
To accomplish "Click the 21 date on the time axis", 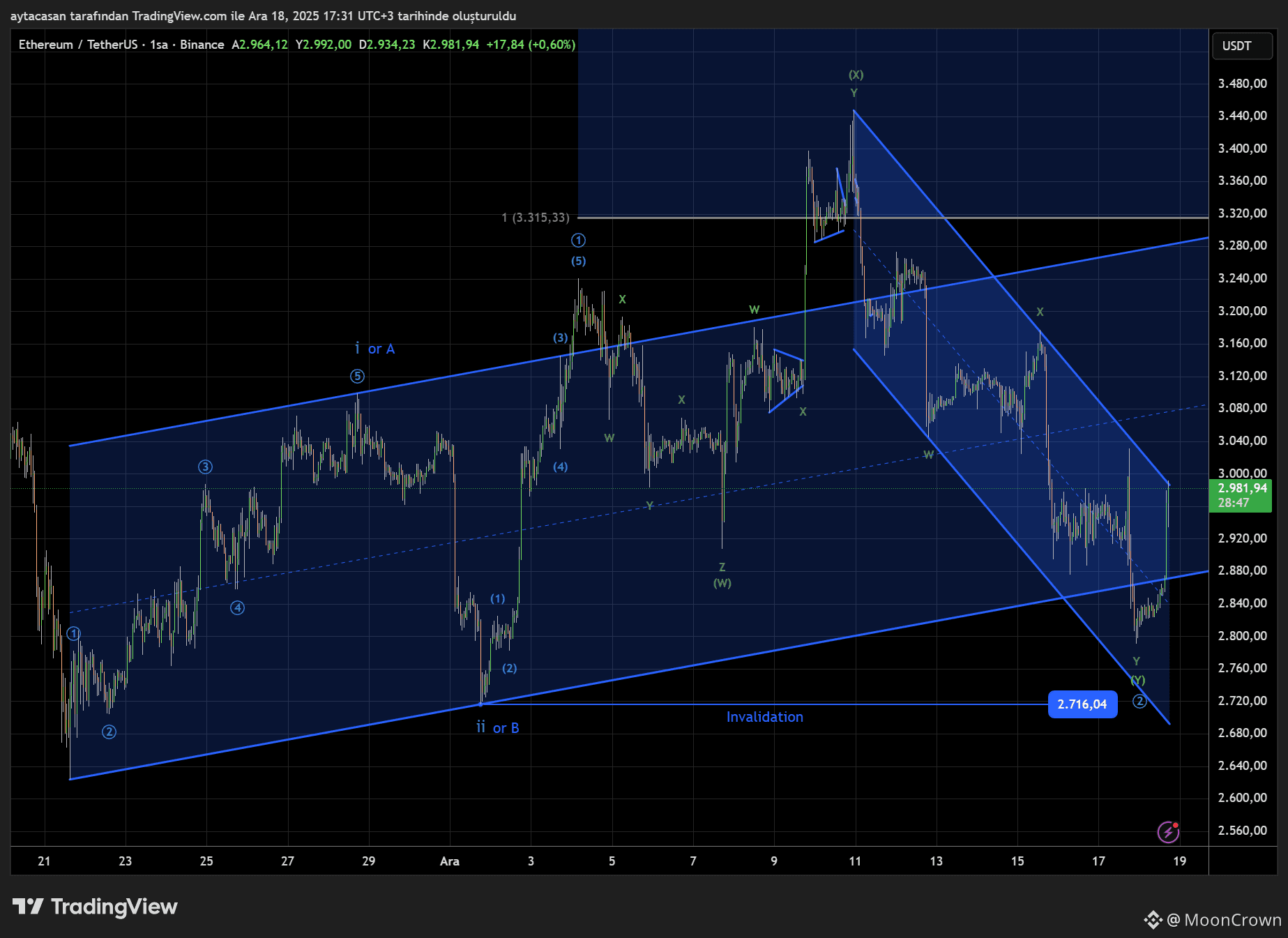I will [x=44, y=861].
